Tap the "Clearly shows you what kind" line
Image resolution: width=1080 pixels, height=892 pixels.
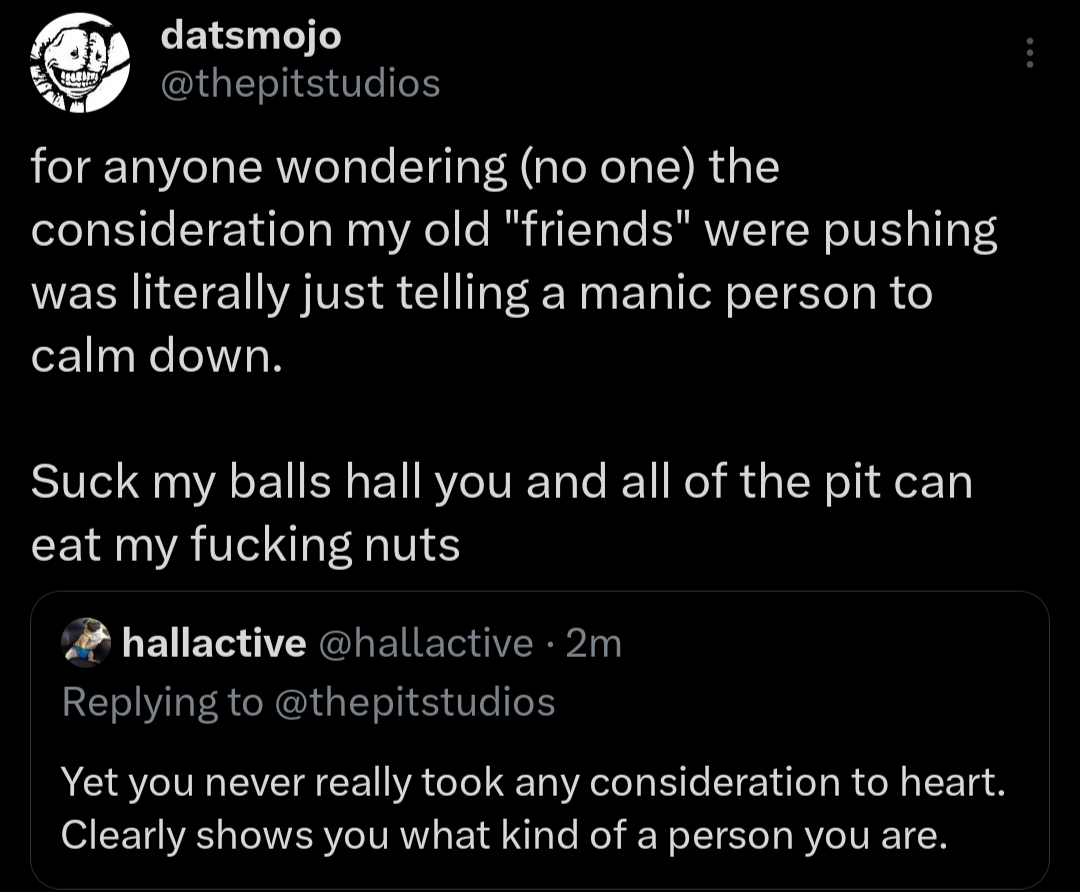click(502, 835)
